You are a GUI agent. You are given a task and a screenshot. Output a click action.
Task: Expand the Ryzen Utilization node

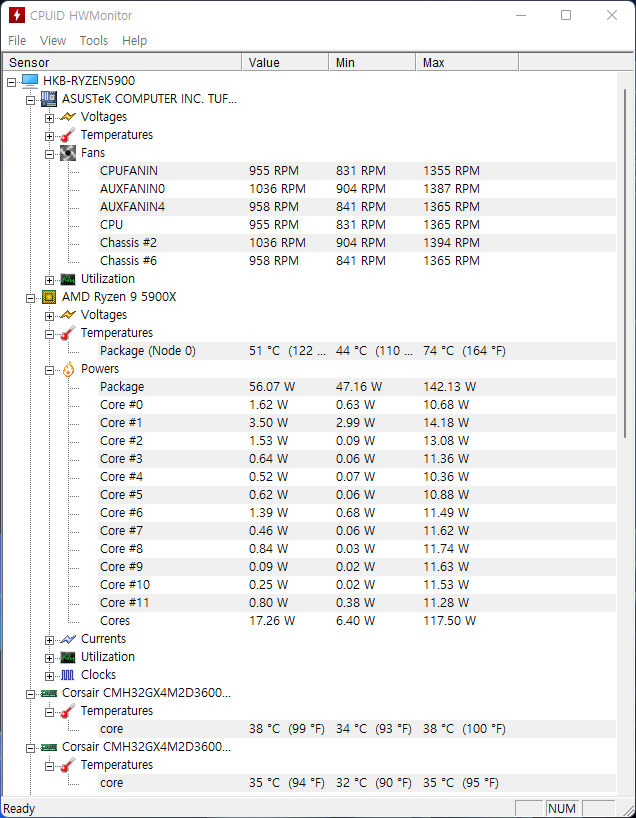pos(49,658)
